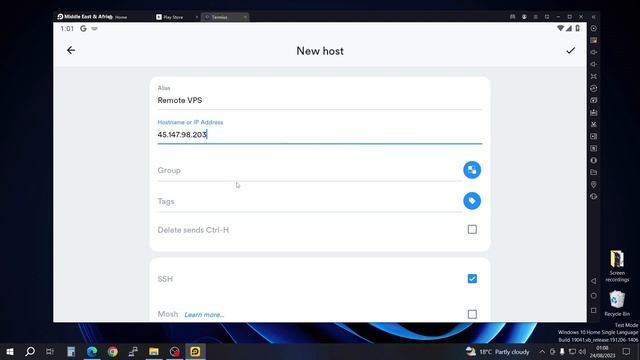Open the emulator hamburger menu
Viewport: 640px width, 360px height.
click(536, 17)
